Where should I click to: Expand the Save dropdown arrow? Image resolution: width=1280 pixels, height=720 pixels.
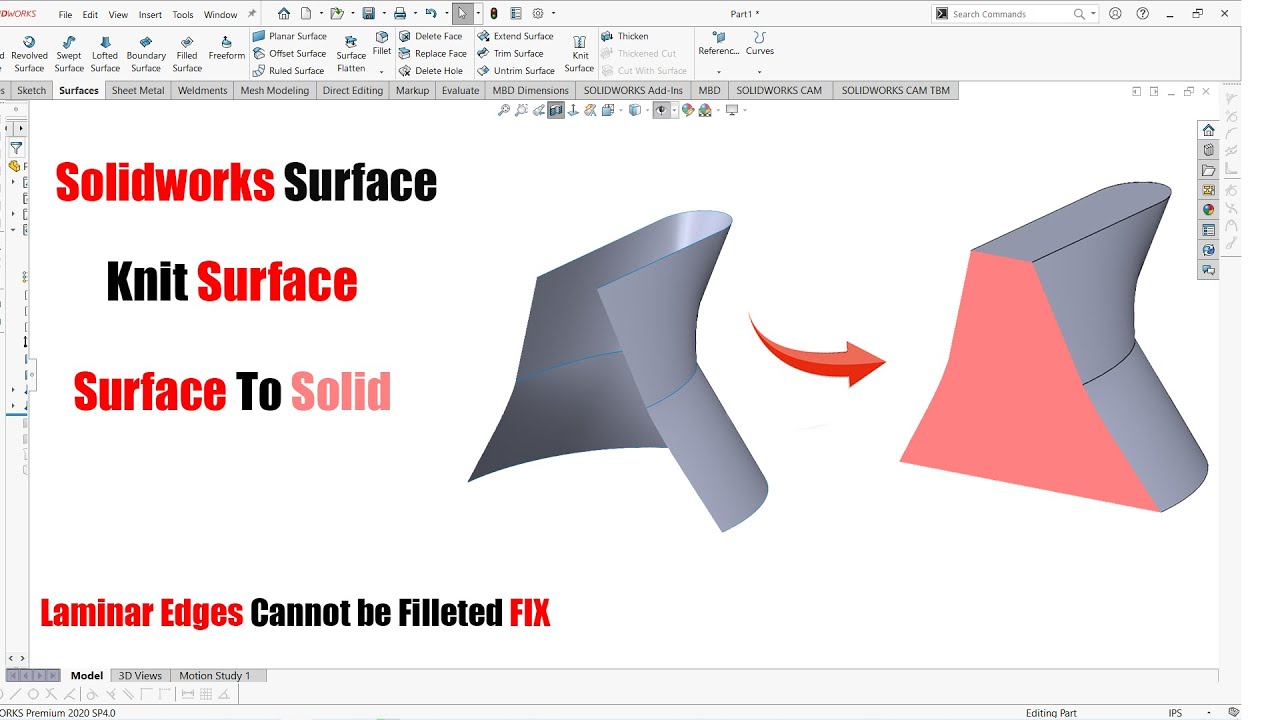[x=382, y=14]
